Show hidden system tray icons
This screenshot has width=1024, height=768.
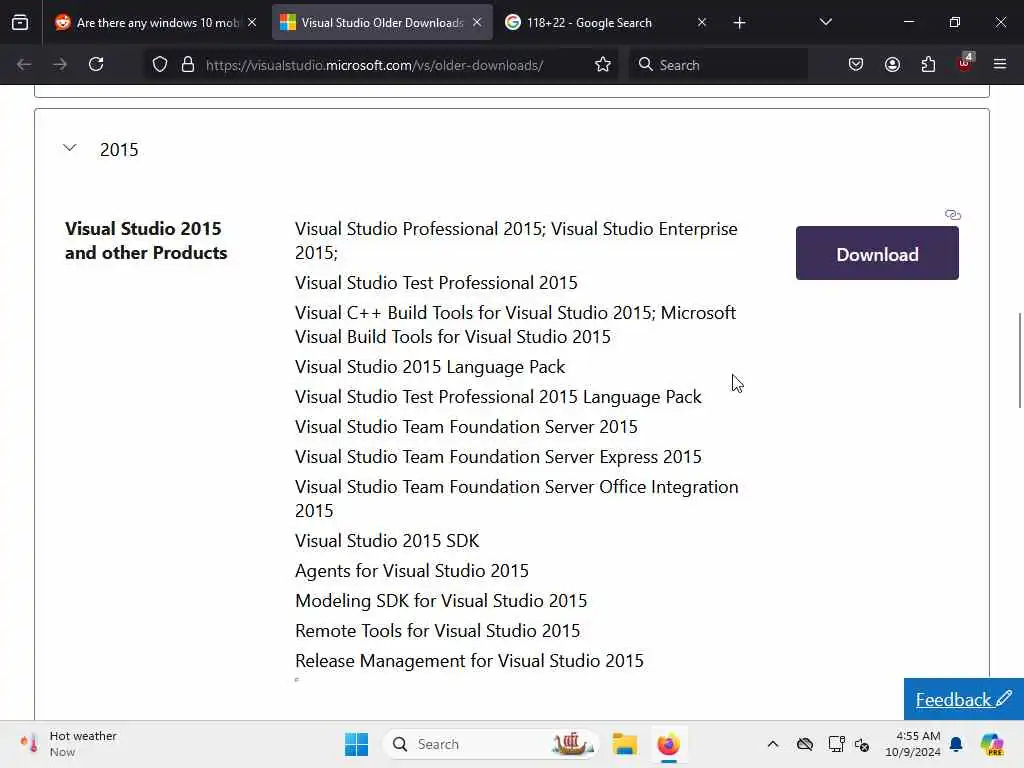773,744
